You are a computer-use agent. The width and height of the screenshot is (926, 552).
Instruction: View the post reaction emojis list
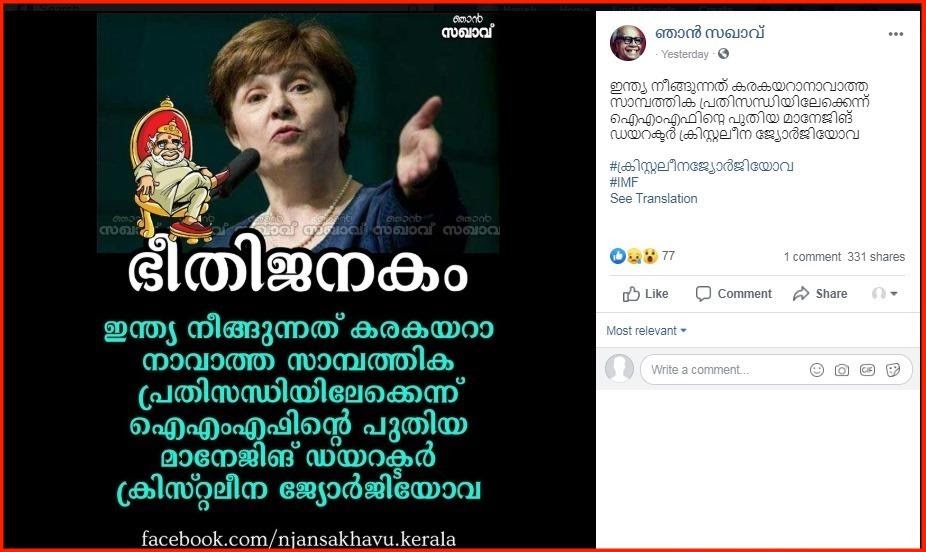[x=634, y=256]
